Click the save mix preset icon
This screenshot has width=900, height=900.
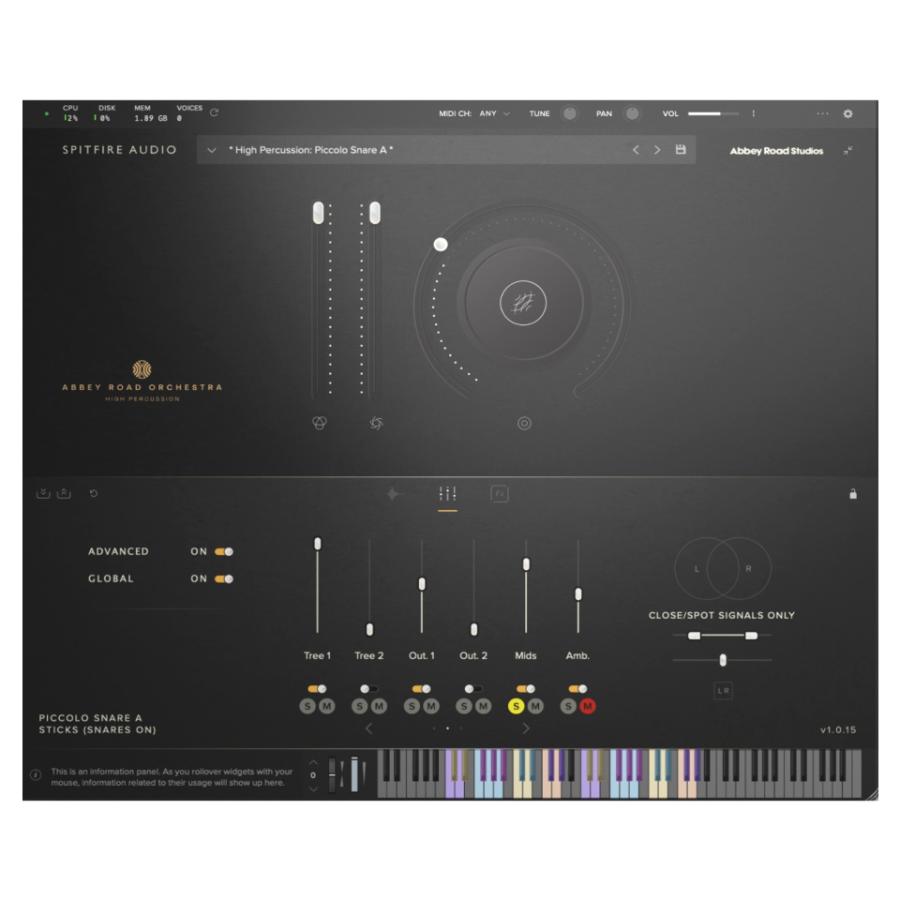tap(64, 493)
